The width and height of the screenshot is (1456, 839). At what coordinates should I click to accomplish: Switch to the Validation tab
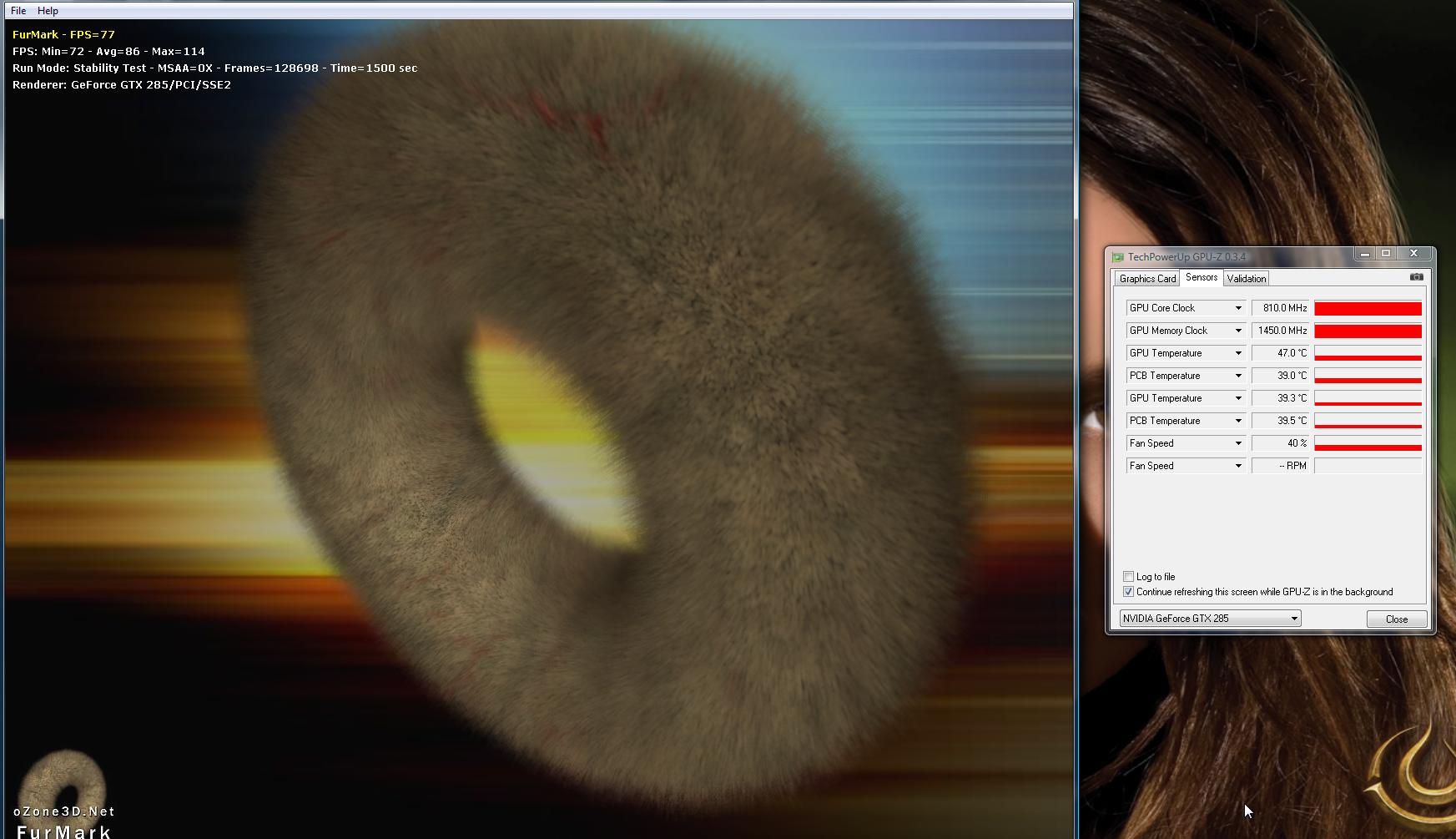1246,279
